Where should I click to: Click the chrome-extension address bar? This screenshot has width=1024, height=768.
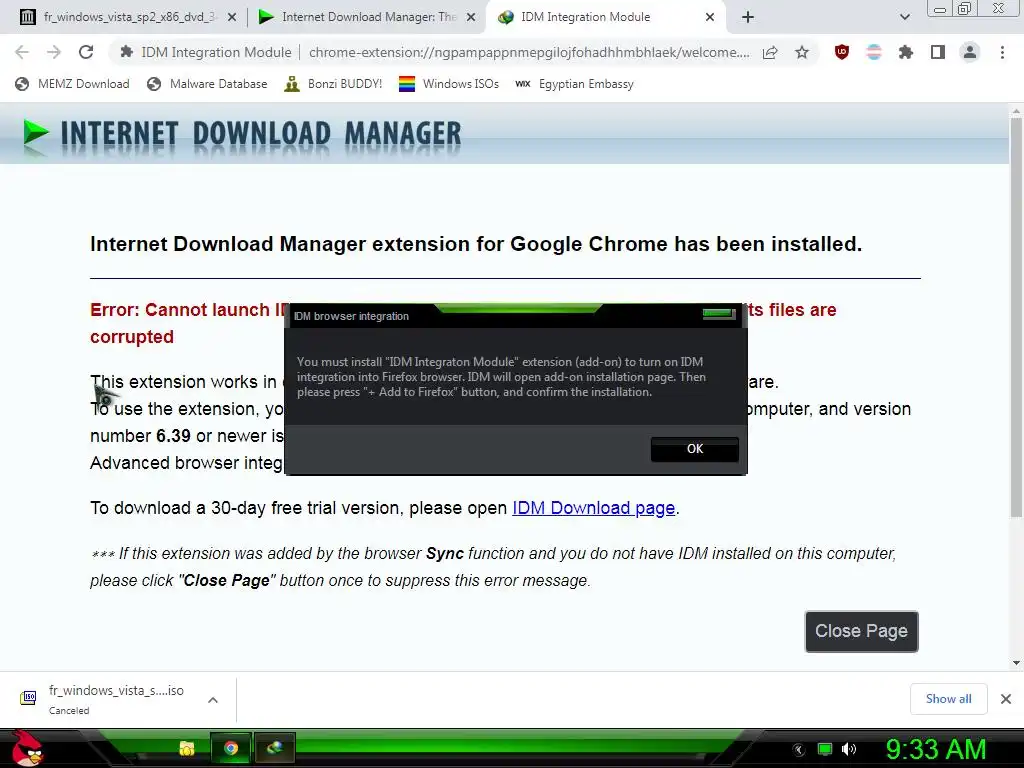tap(529, 52)
